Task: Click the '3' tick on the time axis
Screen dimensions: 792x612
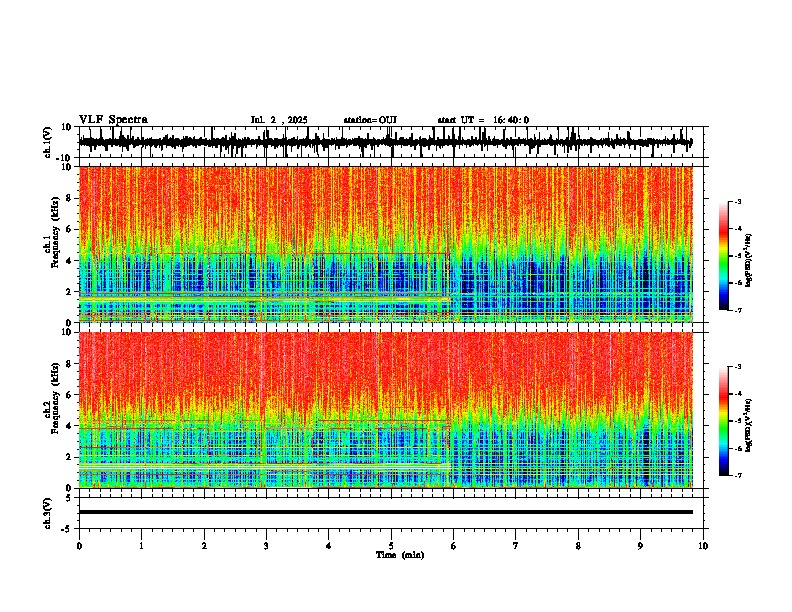Action: pyautogui.click(x=266, y=546)
